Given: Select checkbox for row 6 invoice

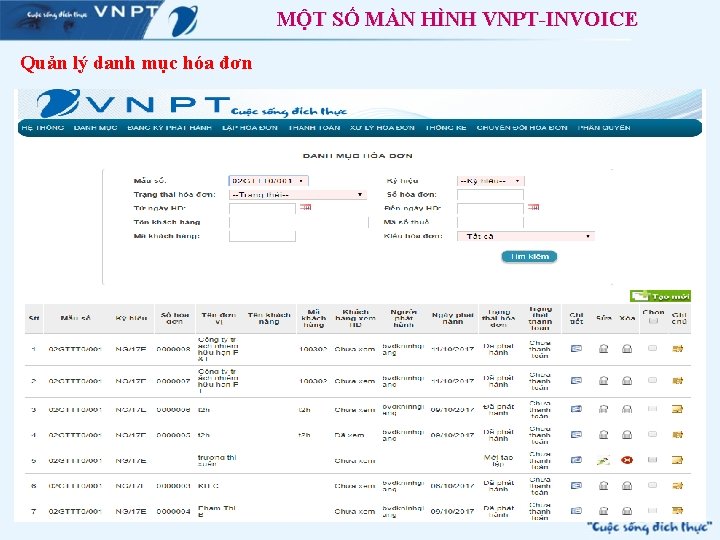Looking at the screenshot, I should pyautogui.click(x=652, y=485).
